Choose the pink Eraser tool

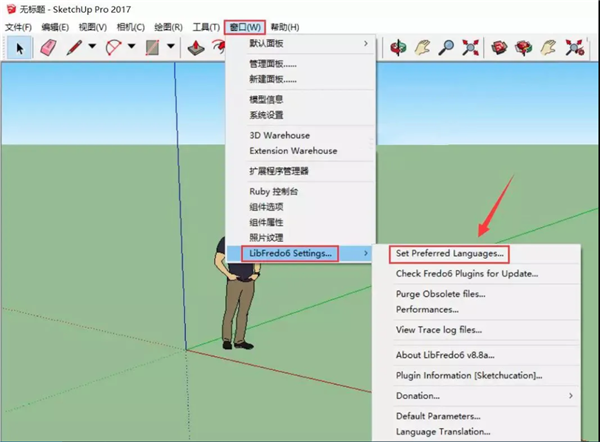click(x=48, y=47)
